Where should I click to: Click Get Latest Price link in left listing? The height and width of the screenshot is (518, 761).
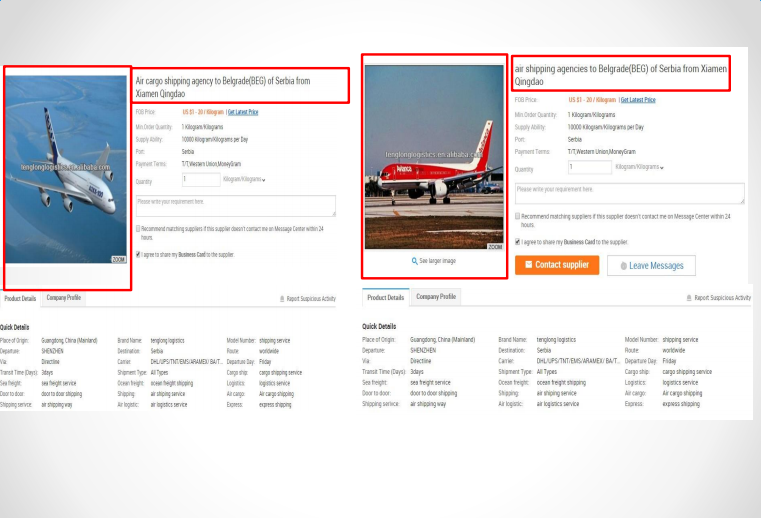(x=243, y=112)
